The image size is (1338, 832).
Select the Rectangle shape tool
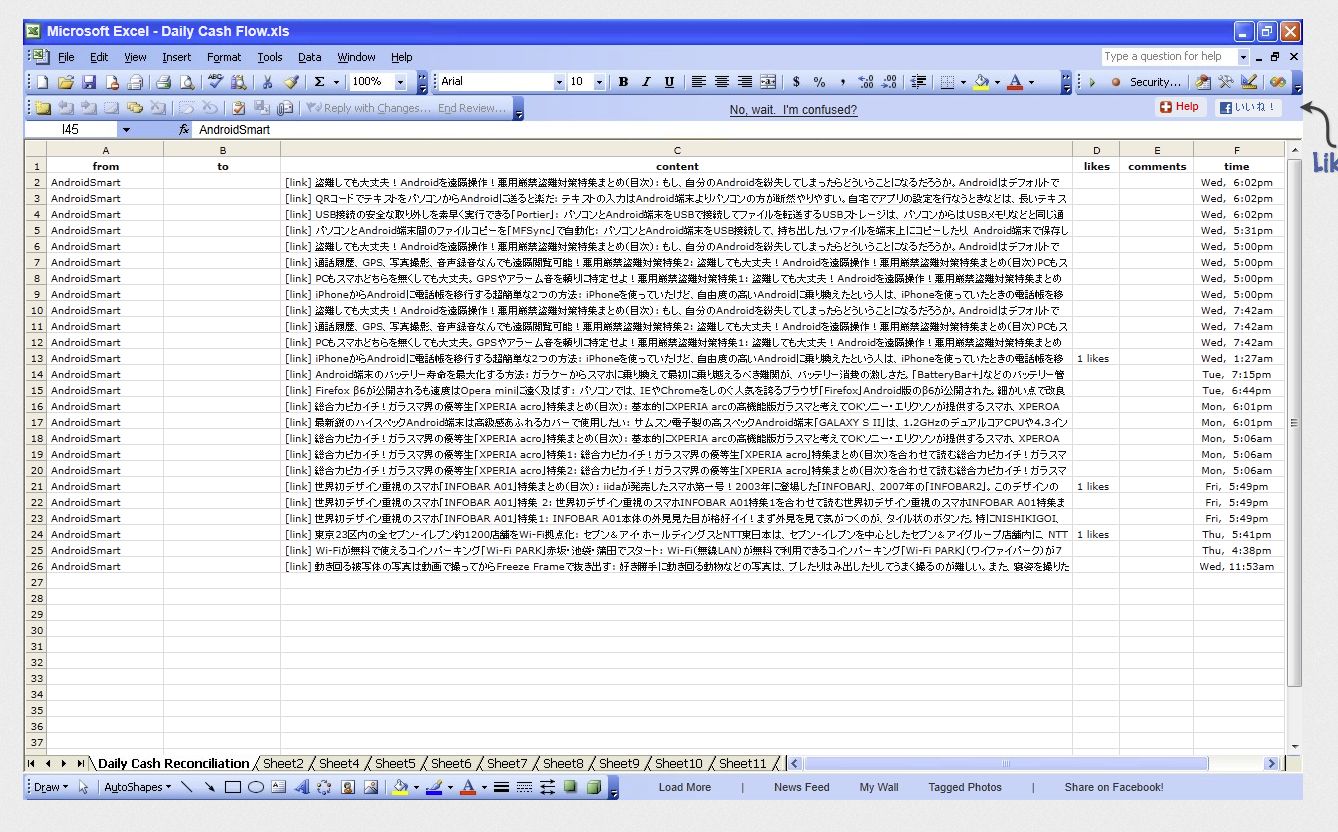tap(233, 787)
